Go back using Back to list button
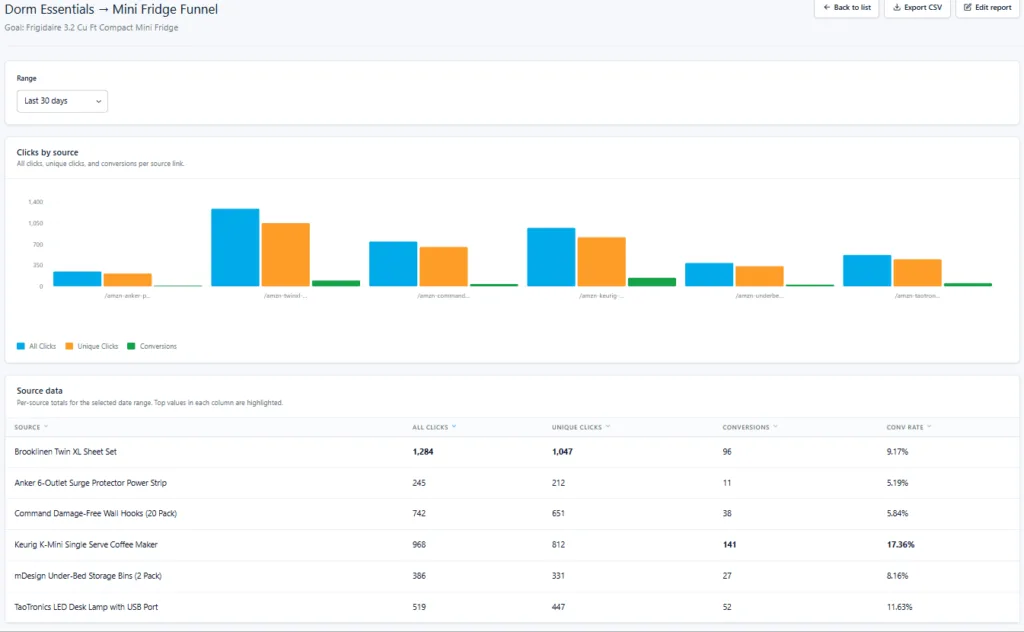 point(846,8)
